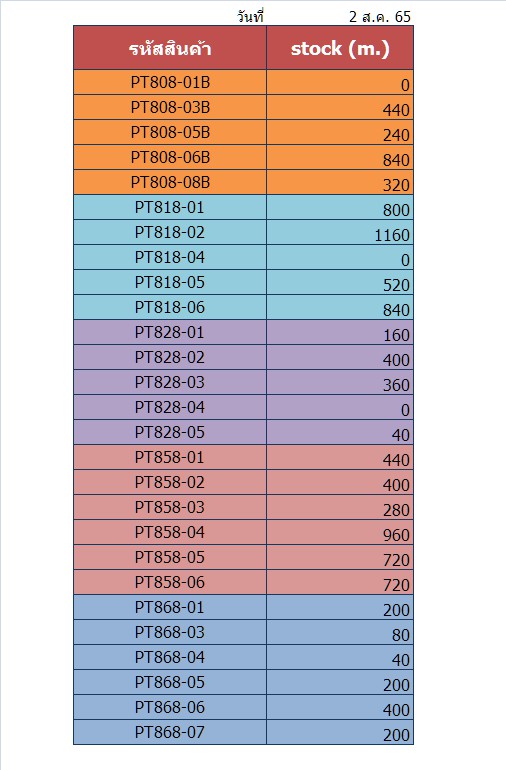
Task: Select cell PT858-03
Action: point(170,507)
